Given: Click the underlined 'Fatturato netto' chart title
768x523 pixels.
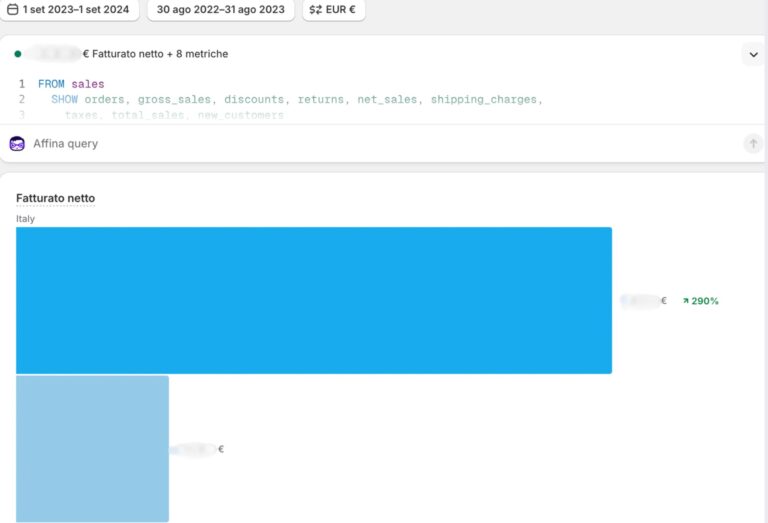Looking at the screenshot, I should [55, 199].
